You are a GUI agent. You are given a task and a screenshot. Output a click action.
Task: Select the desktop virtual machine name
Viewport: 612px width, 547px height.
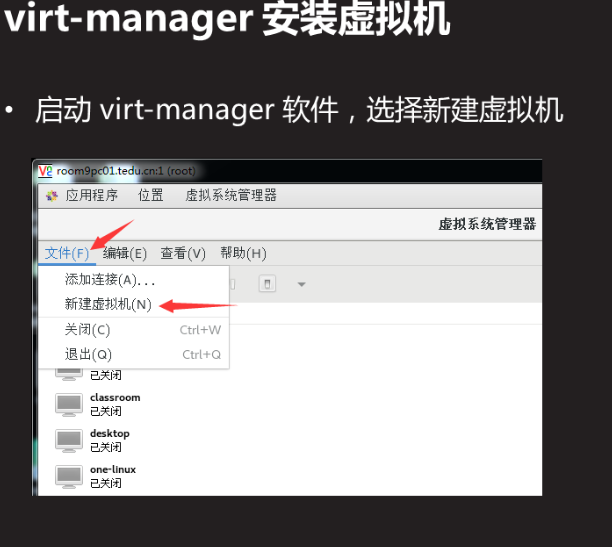pyautogui.click(x=110, y=434)
